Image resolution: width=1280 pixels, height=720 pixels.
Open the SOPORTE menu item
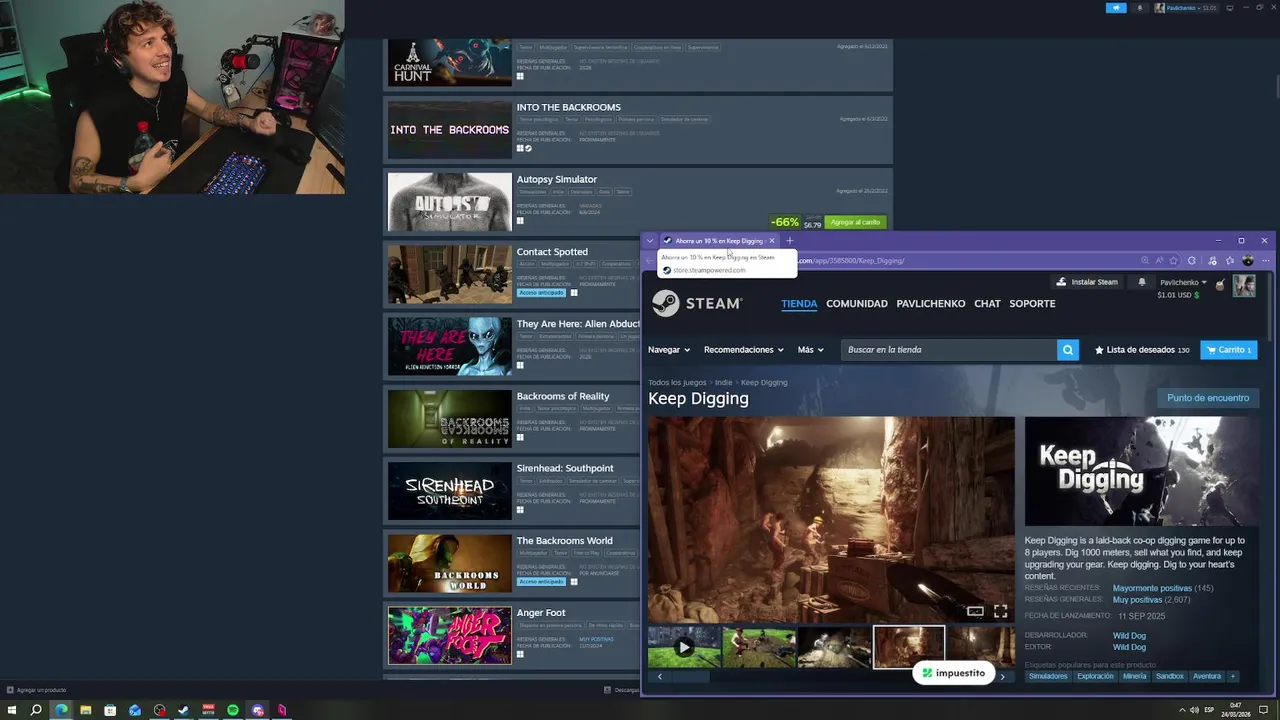pos(1032,303)
